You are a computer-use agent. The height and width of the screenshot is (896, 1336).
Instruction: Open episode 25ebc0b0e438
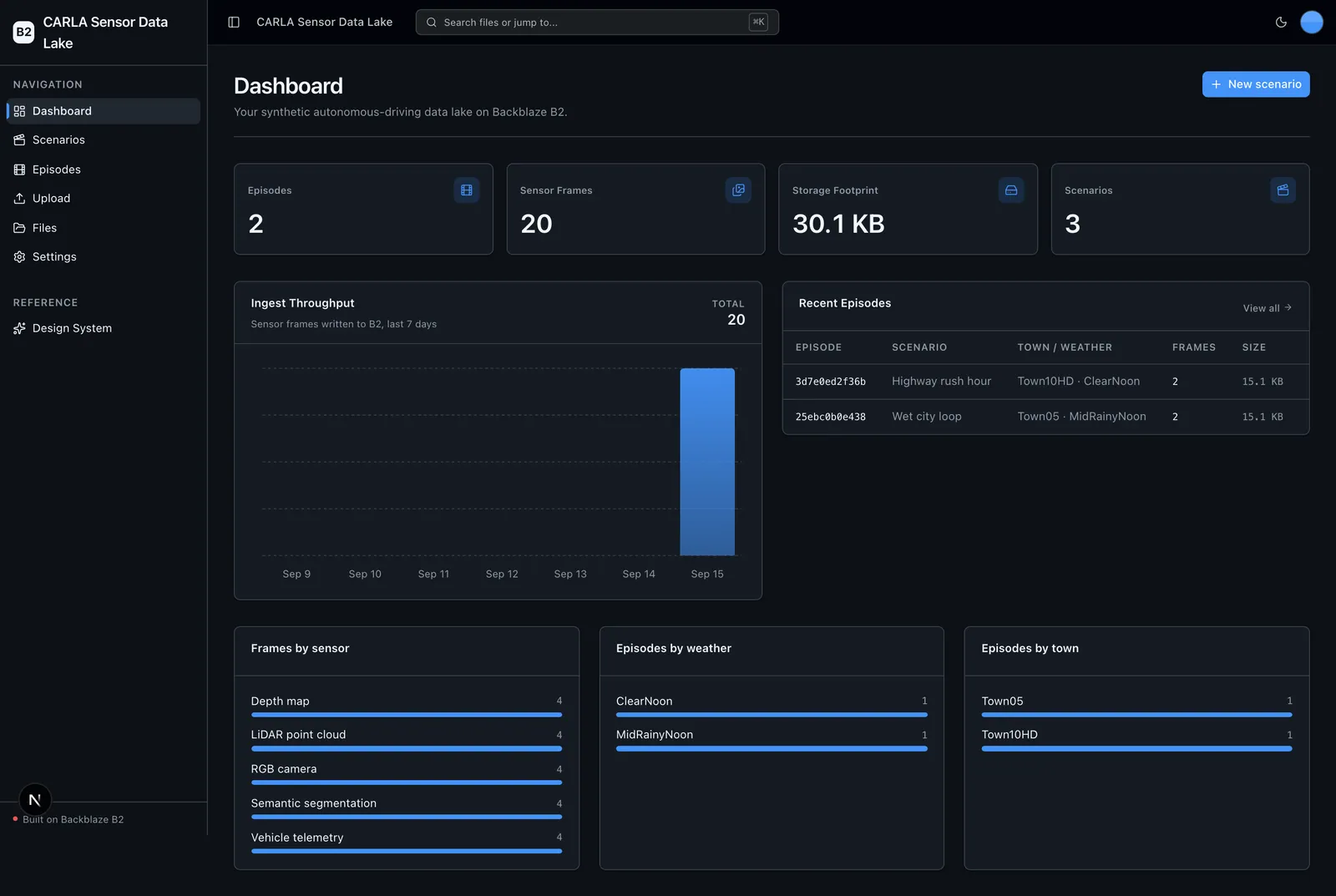831,417
